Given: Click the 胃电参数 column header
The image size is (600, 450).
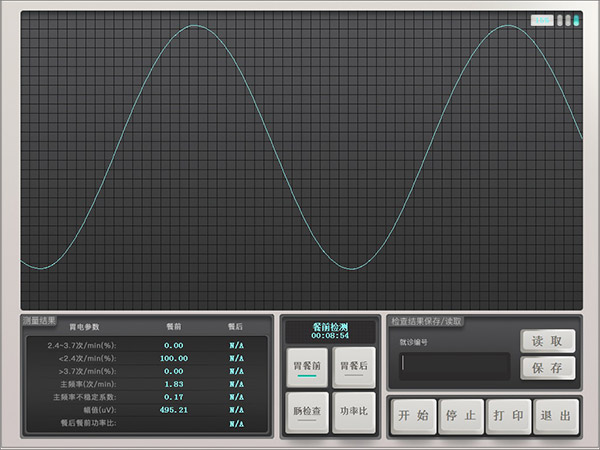Looking at the screenshot, I should (84, 327).
